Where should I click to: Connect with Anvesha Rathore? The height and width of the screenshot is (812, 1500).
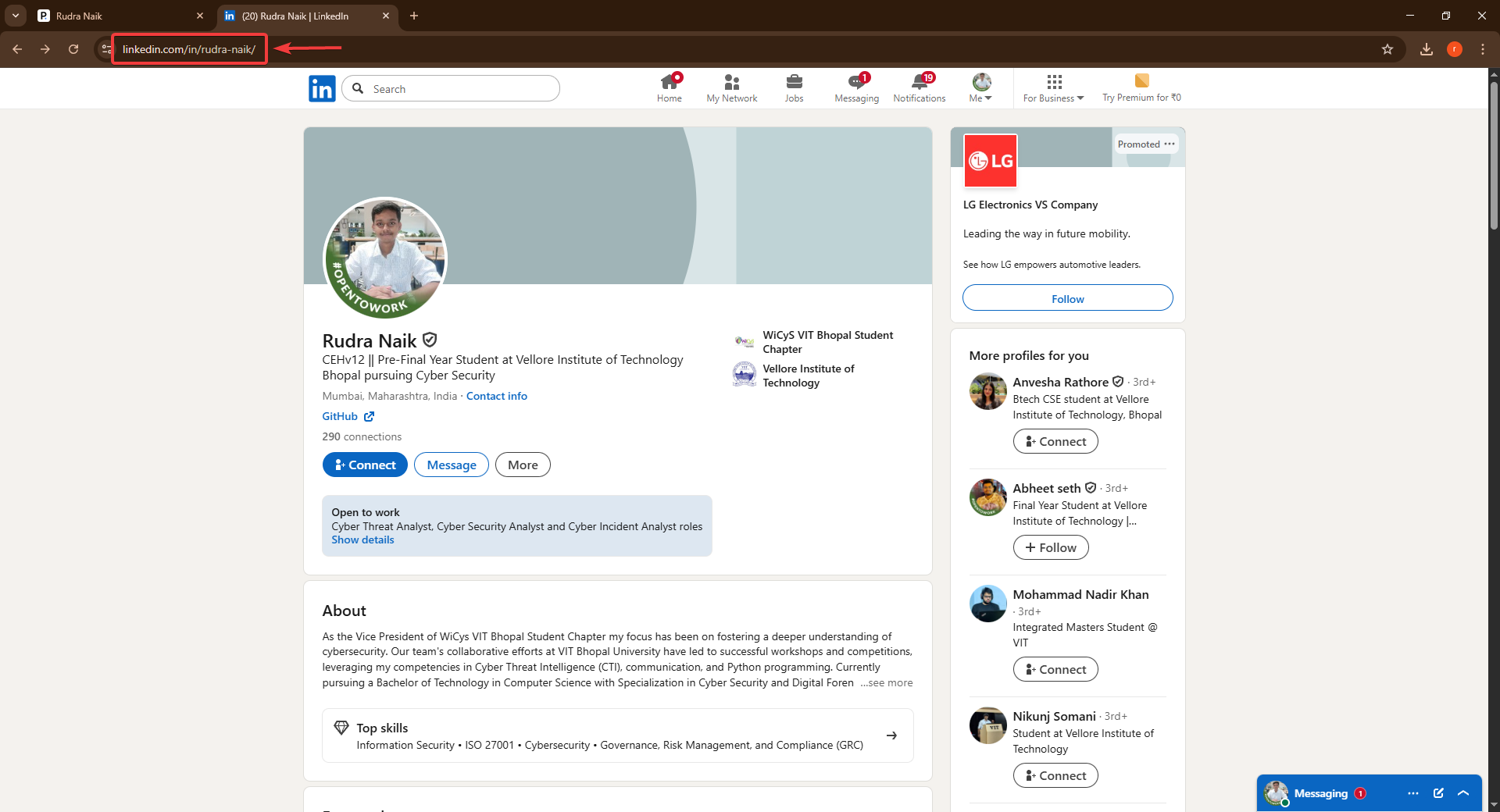[1055, 441]
